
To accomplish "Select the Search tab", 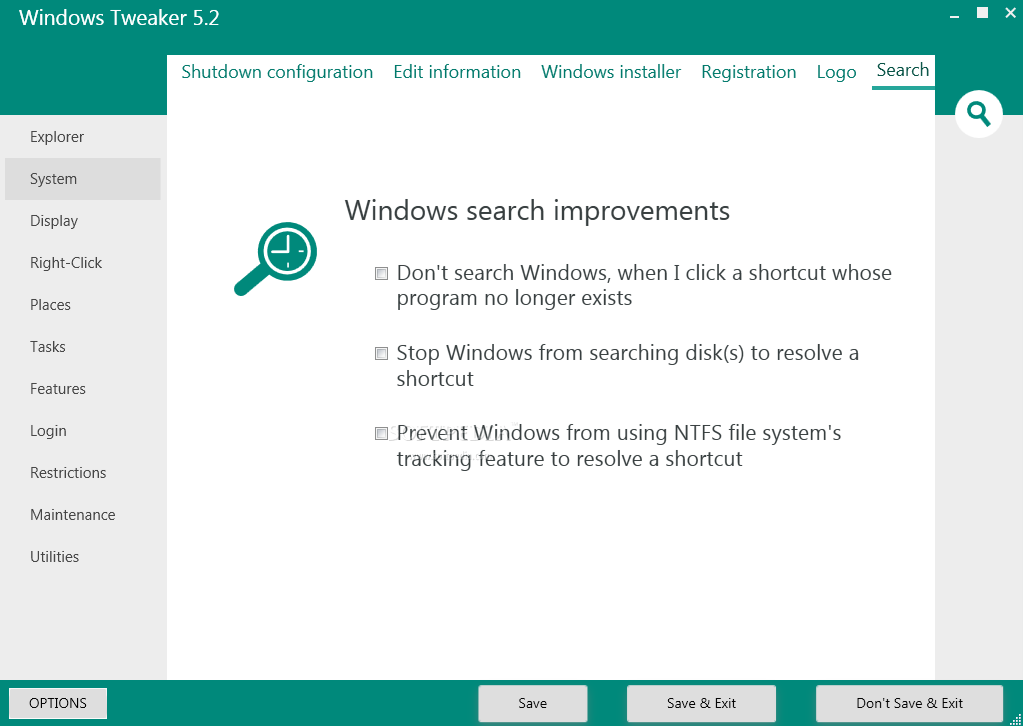I will 903,70.
